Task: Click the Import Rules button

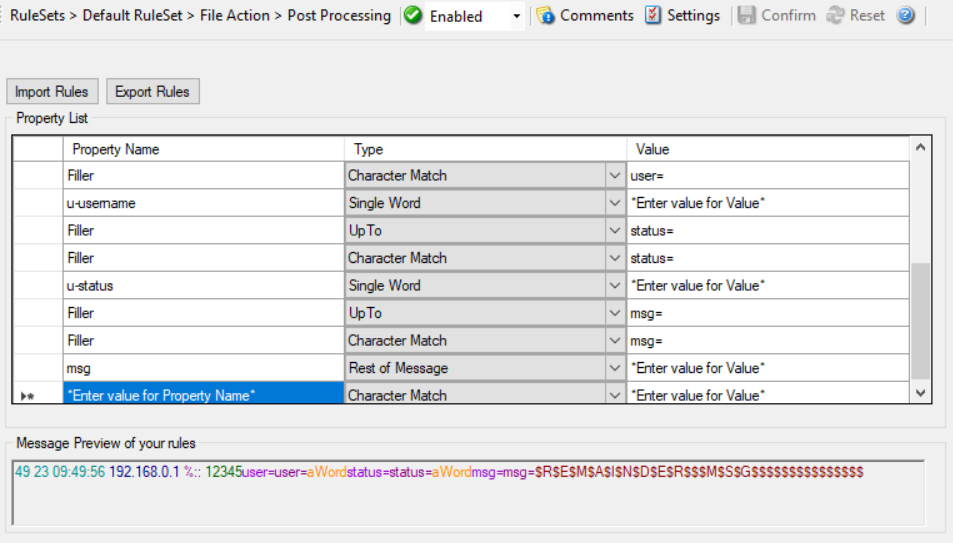Action: pyautogui.click(x=51, y=92)
